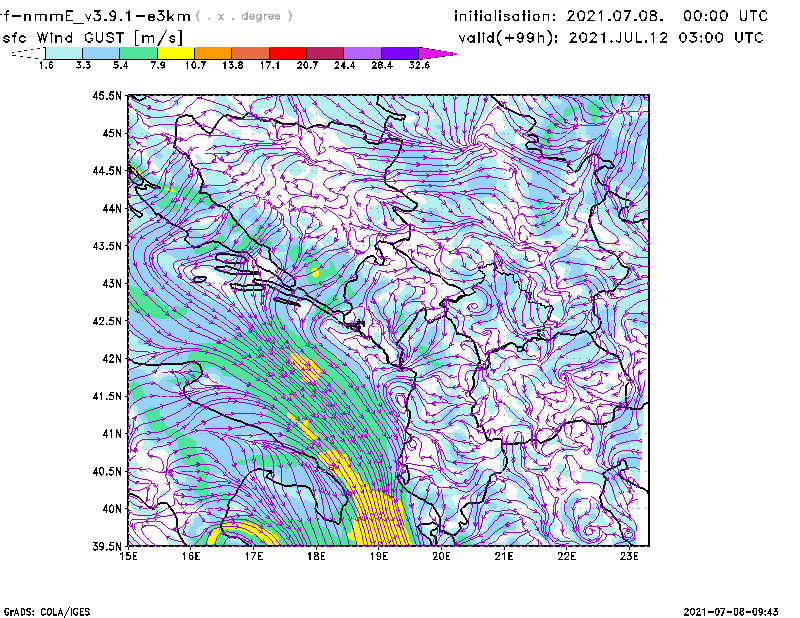This screenshot has width=800, height=618.
Task: Click the '( . x . degree )' gray text
Action: coord(244,16)
